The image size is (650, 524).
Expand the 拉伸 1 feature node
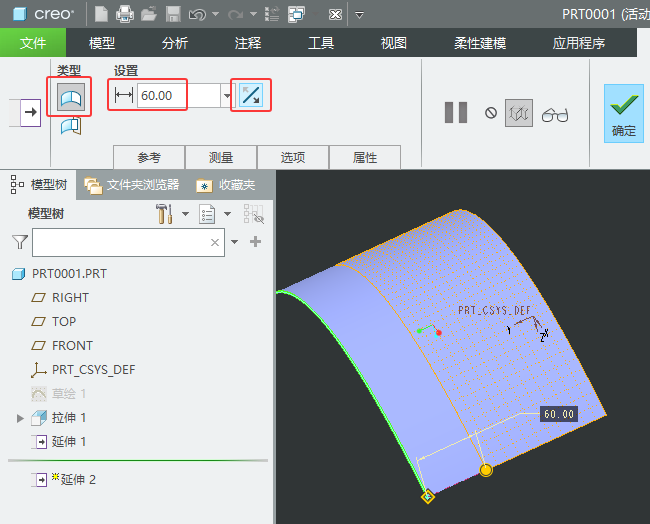(x=20, y=418)
